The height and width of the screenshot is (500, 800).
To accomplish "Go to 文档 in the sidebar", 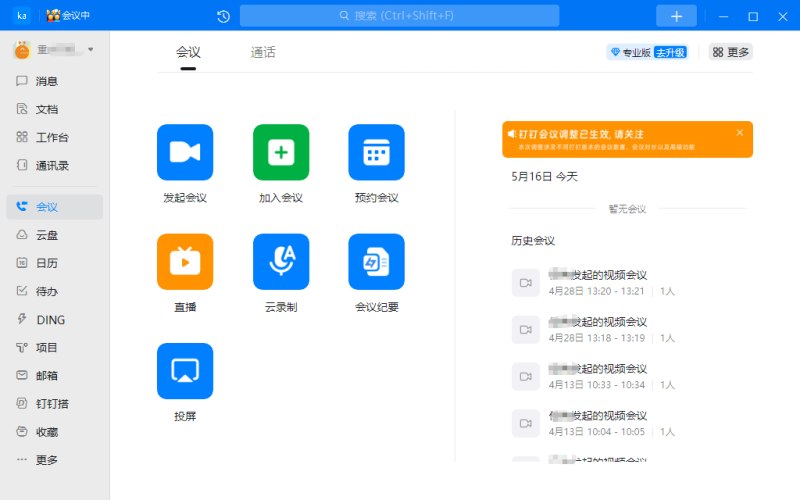I will click(55, 109).
